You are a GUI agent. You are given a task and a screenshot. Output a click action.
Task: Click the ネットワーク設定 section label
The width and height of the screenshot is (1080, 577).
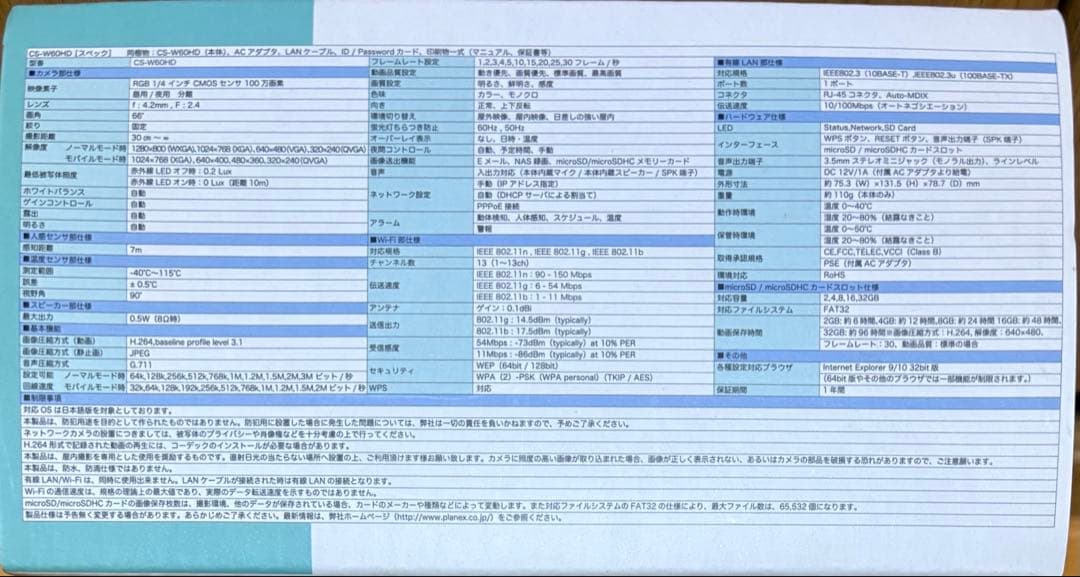(x=400, y=192)
